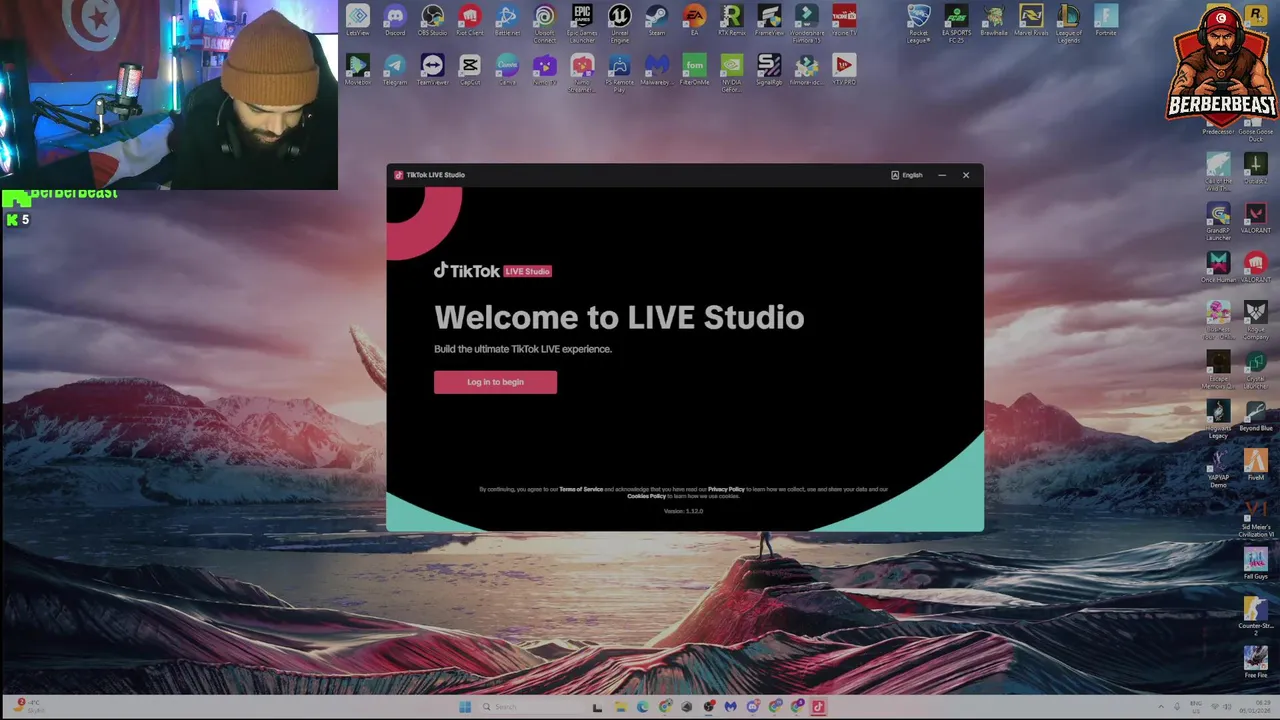The height and width of the screenshot is (720, 1280).
Task: Open the Moviebox desktop shortcut
Action: (358, 70)
